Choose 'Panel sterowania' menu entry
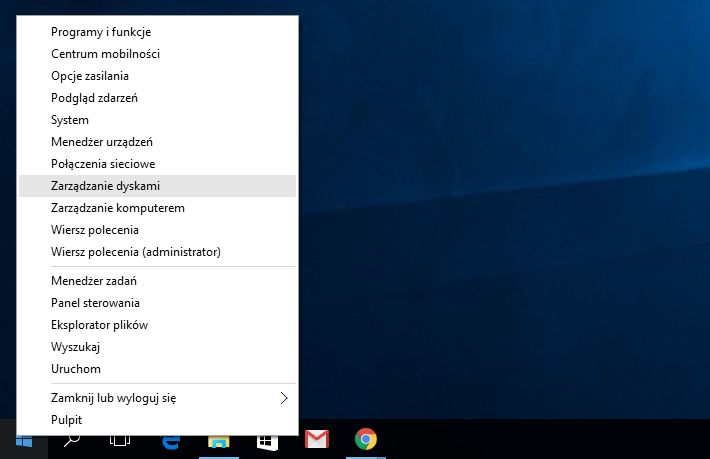Screen dimensions: 710x459 pos(157,303)
